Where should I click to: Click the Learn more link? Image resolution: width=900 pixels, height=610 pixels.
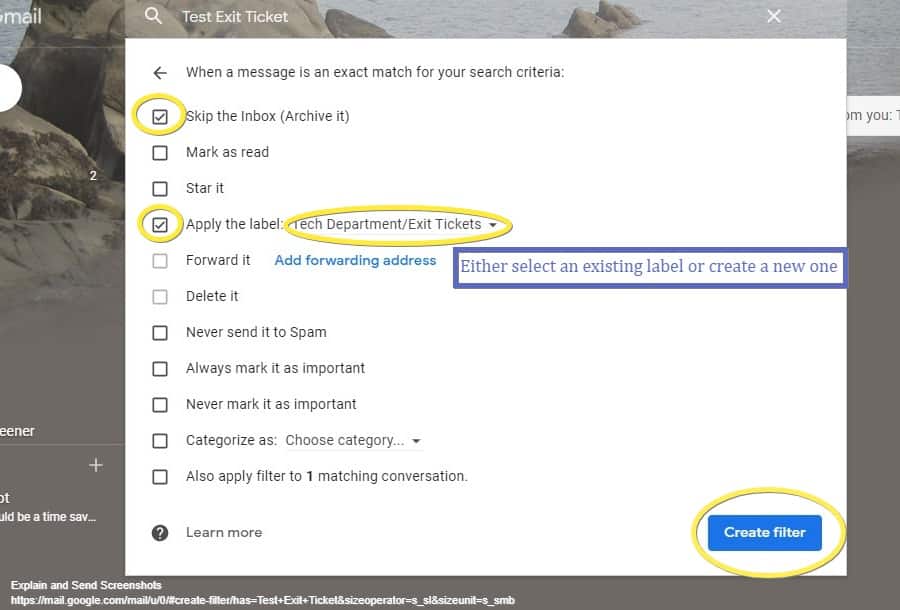(x=224, y=533)
